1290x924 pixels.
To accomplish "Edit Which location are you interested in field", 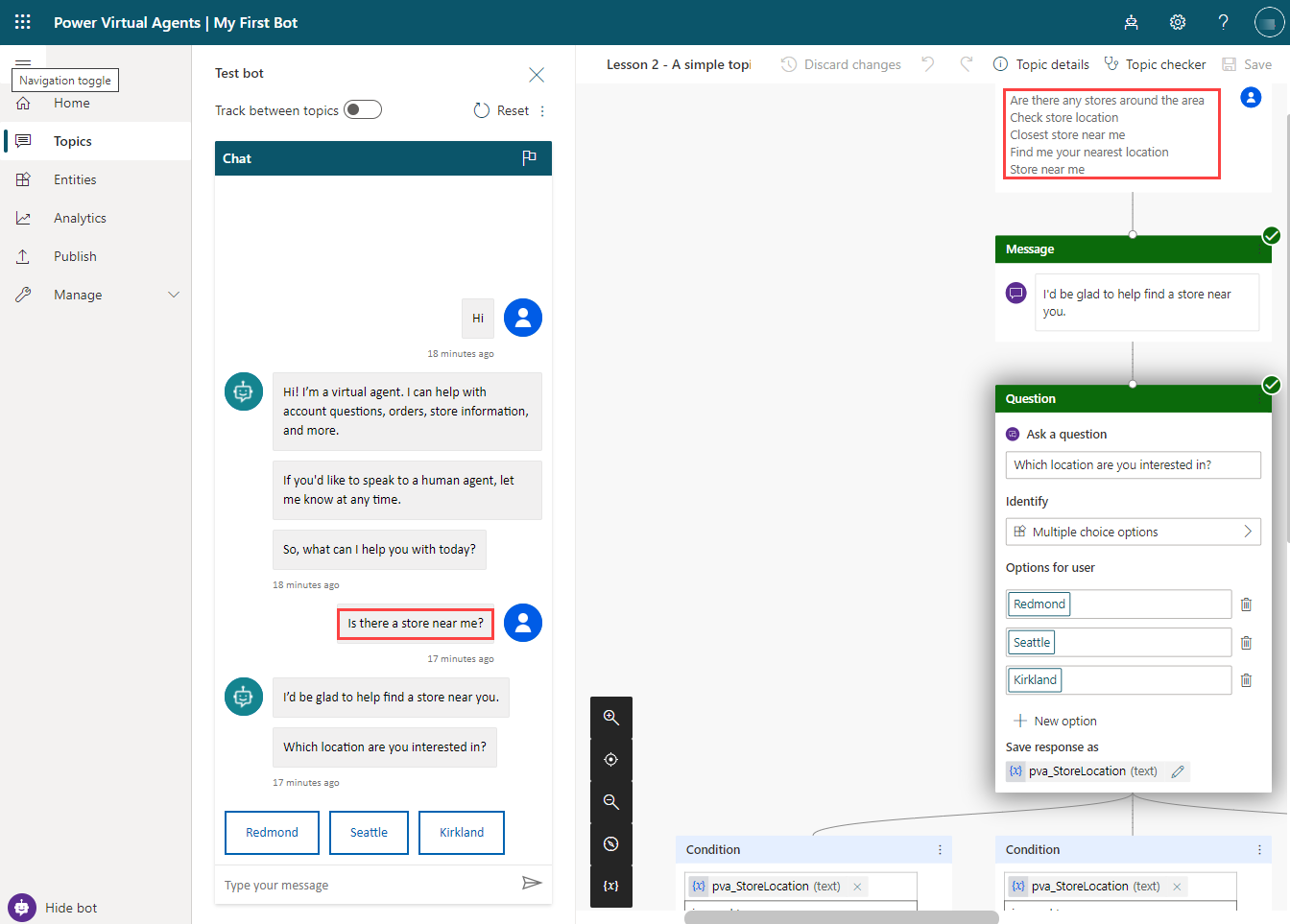I will [x=1134, y=464].
